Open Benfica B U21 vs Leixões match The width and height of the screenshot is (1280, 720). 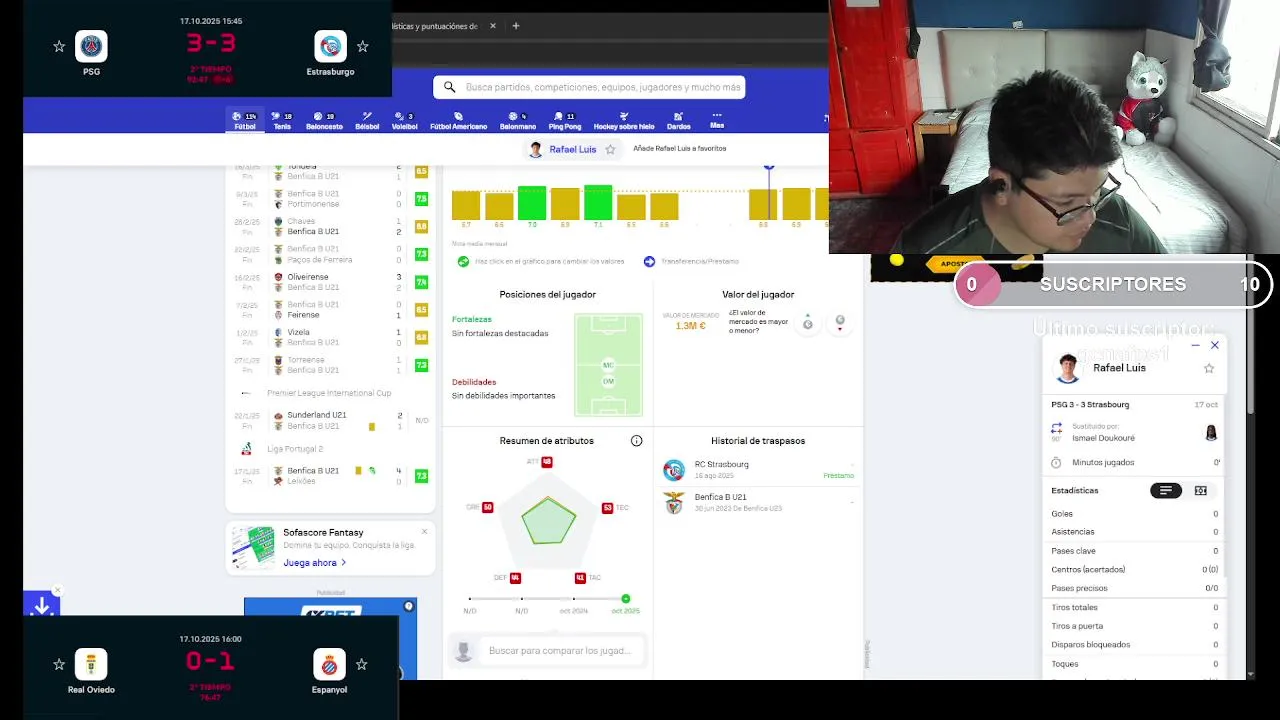tap(330, 476)
